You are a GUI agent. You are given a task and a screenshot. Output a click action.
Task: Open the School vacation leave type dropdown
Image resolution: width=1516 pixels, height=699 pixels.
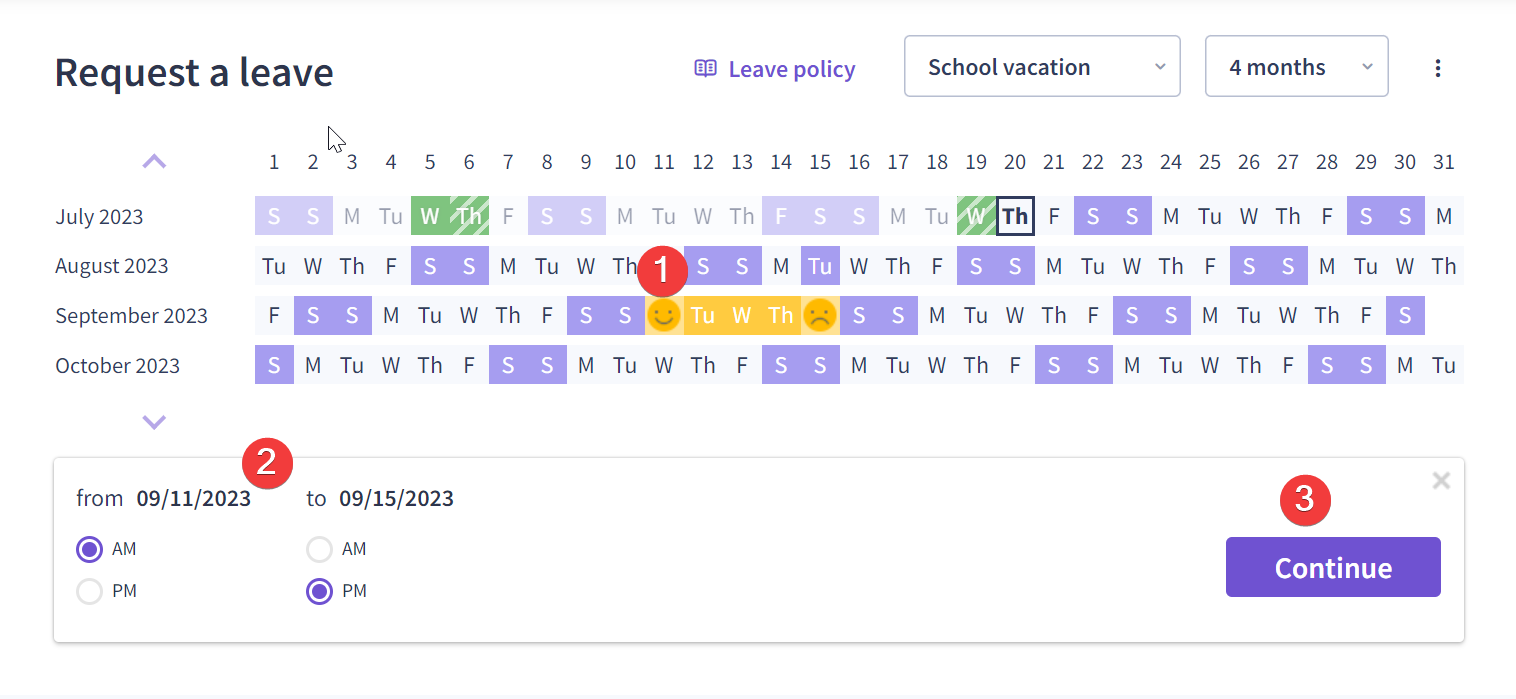pyautogui.click(x=1042, y=67)
